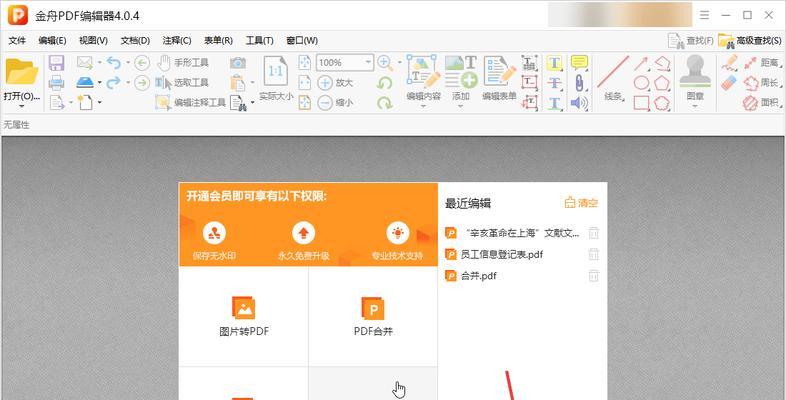Take a snapshot with the camera icon
The height and width of the screenshot is (400, 786).
[x=238, y=63]
